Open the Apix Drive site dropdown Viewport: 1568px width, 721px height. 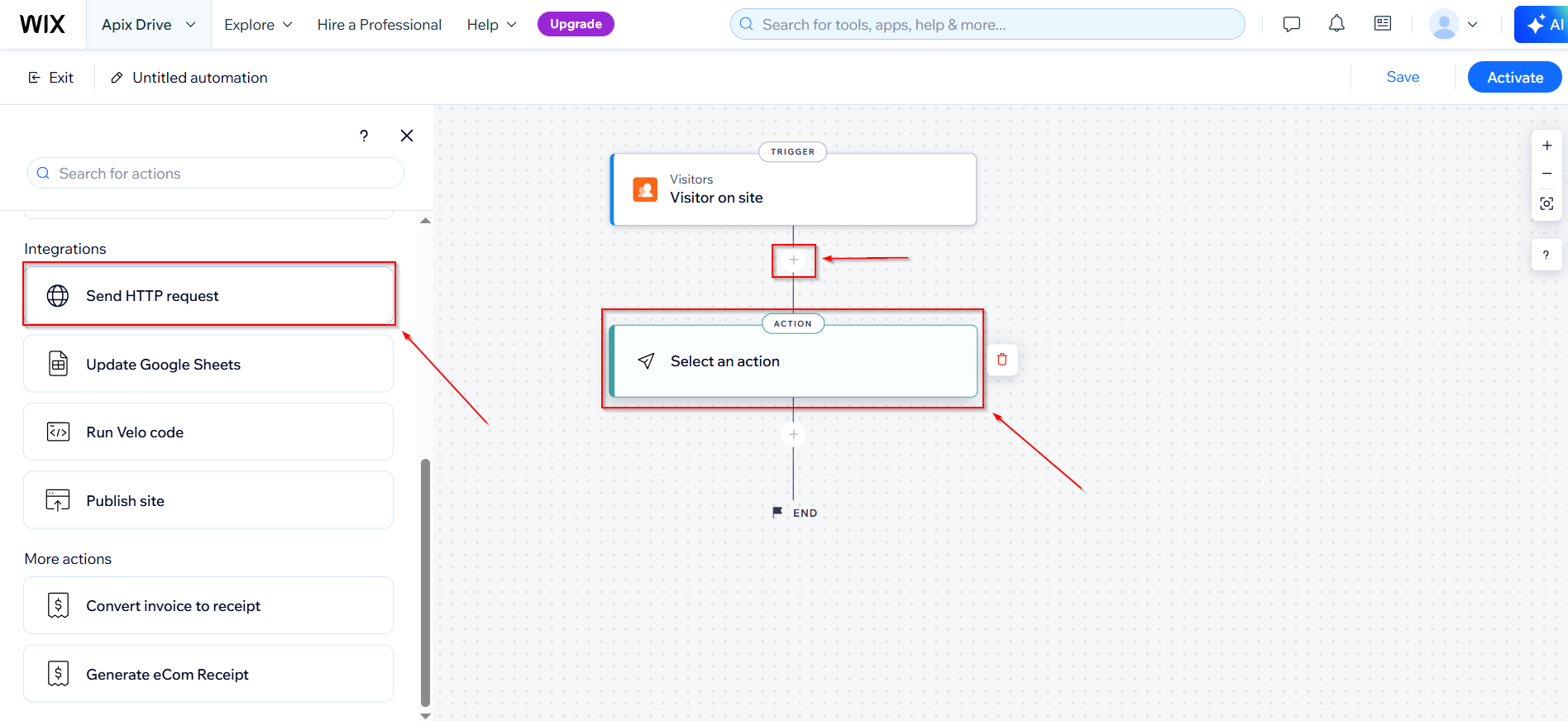(x=149, y=24)
